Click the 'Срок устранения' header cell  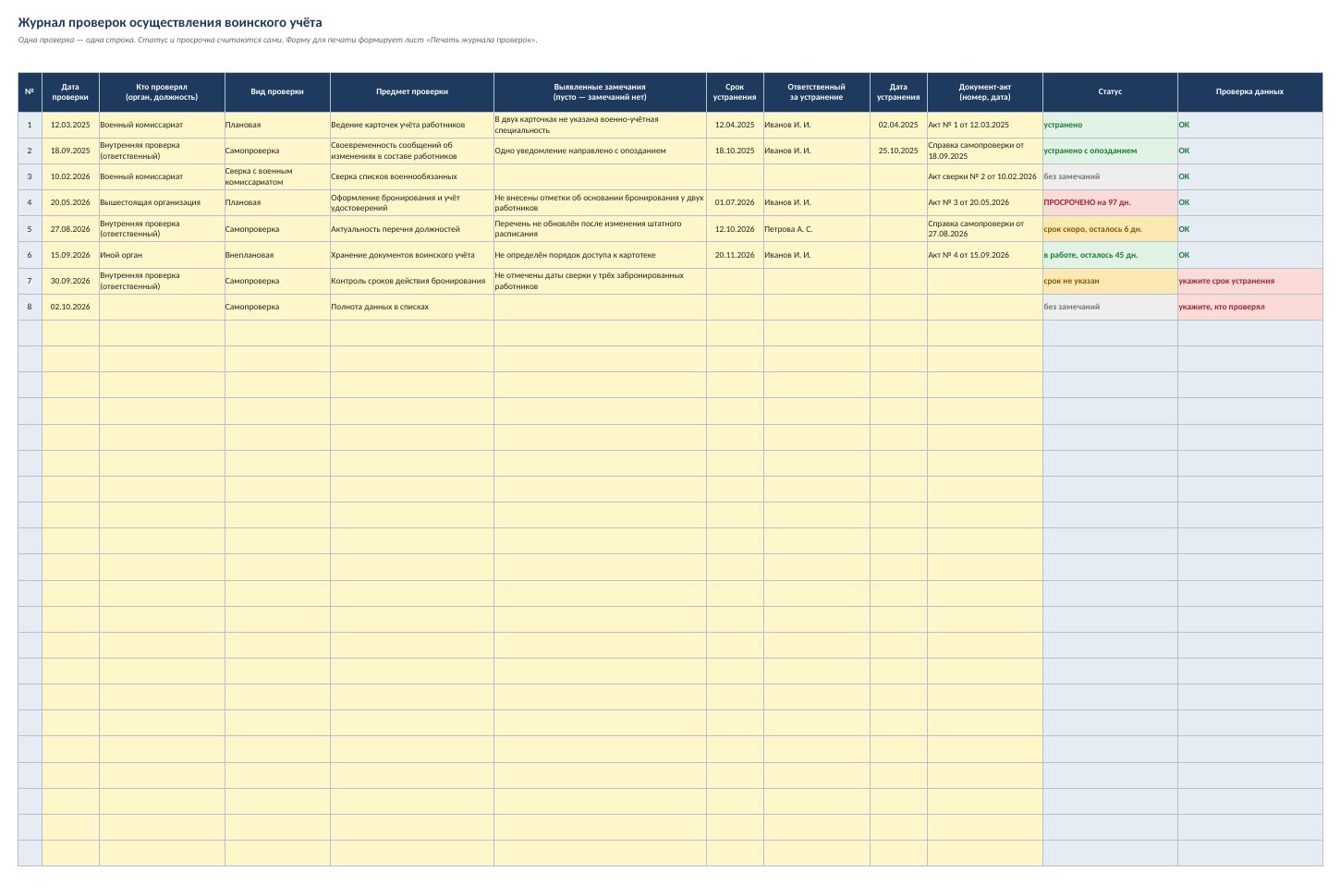click(x=735, y=92)
